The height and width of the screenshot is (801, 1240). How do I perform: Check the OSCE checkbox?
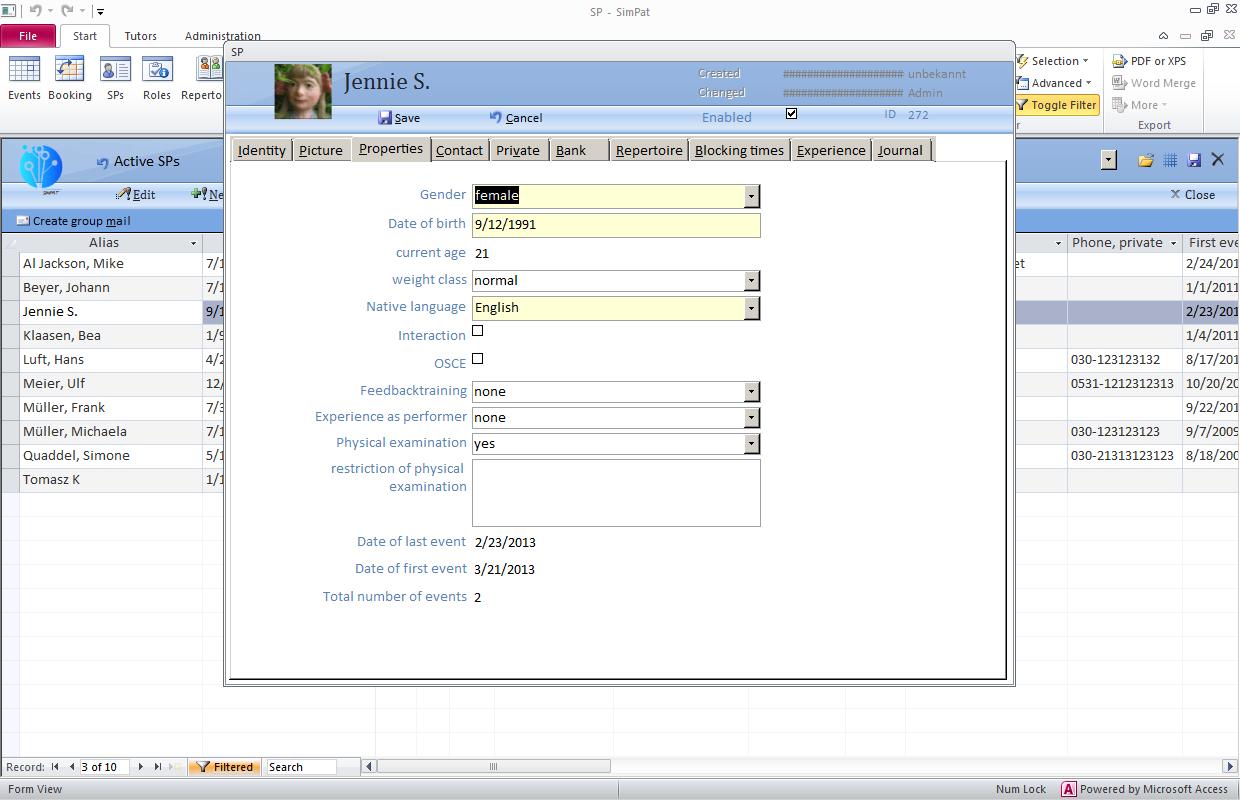point(477,357)
